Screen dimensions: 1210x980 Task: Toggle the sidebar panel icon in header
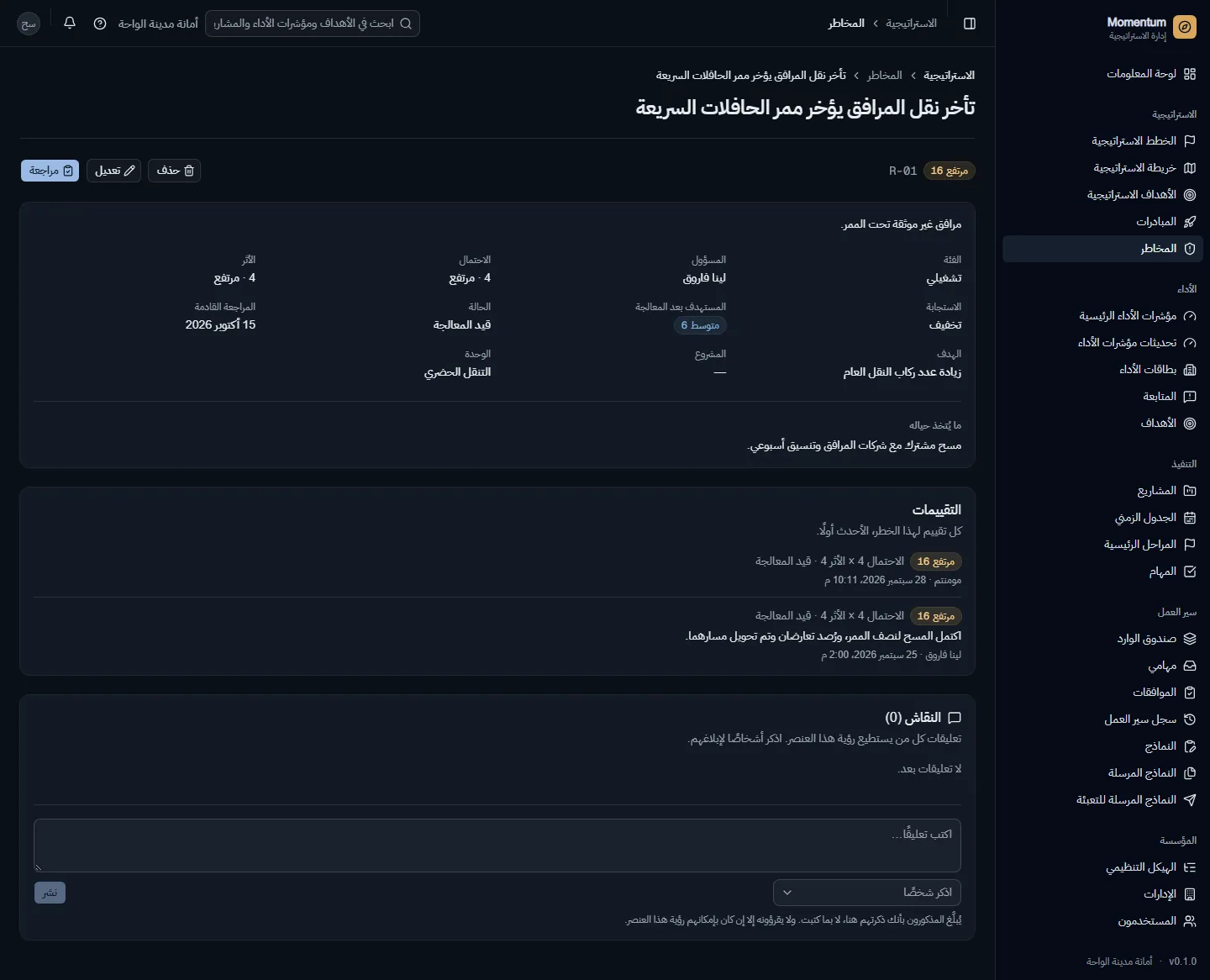click(970, 24)
